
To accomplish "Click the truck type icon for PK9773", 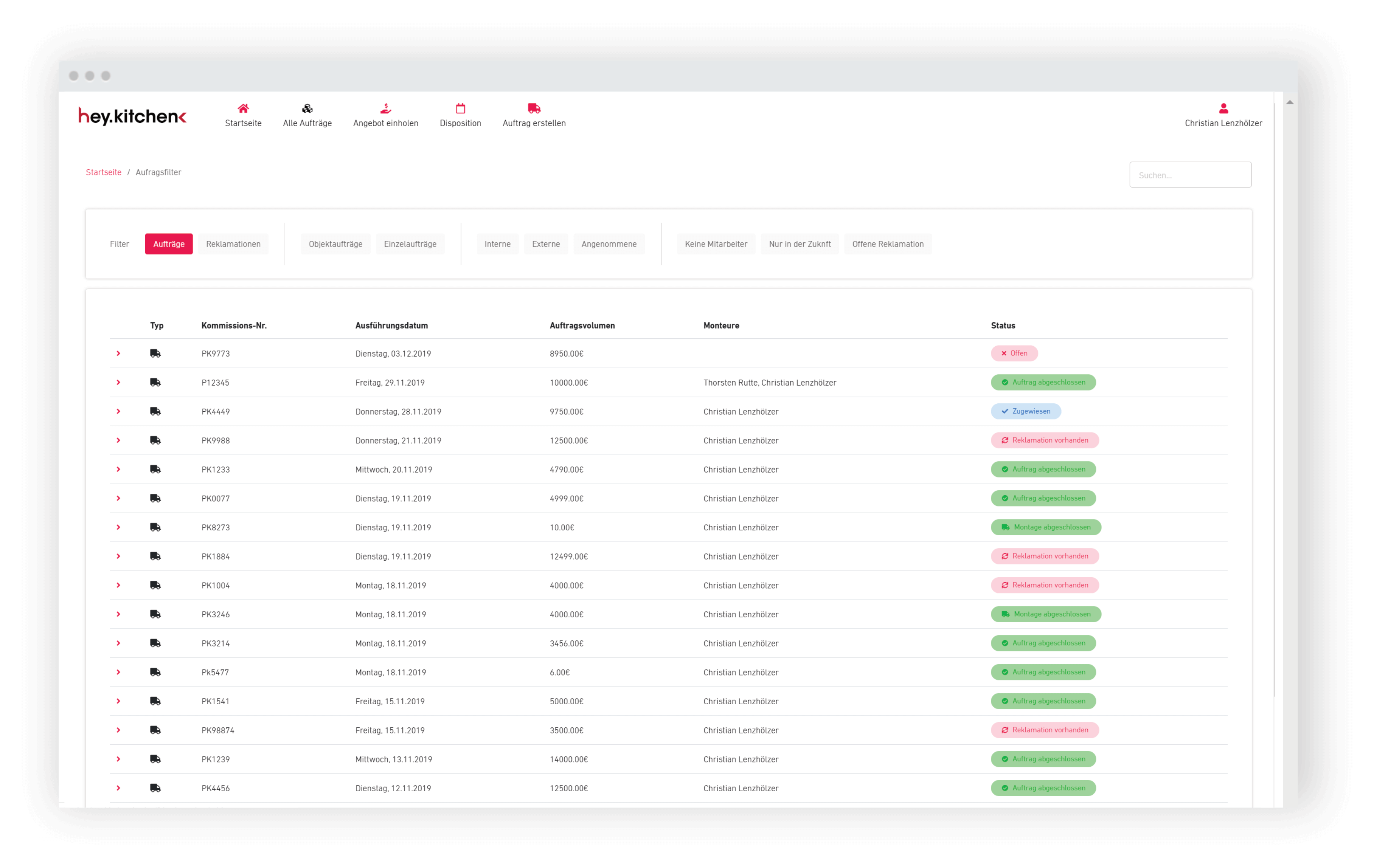I will (155, 353).
